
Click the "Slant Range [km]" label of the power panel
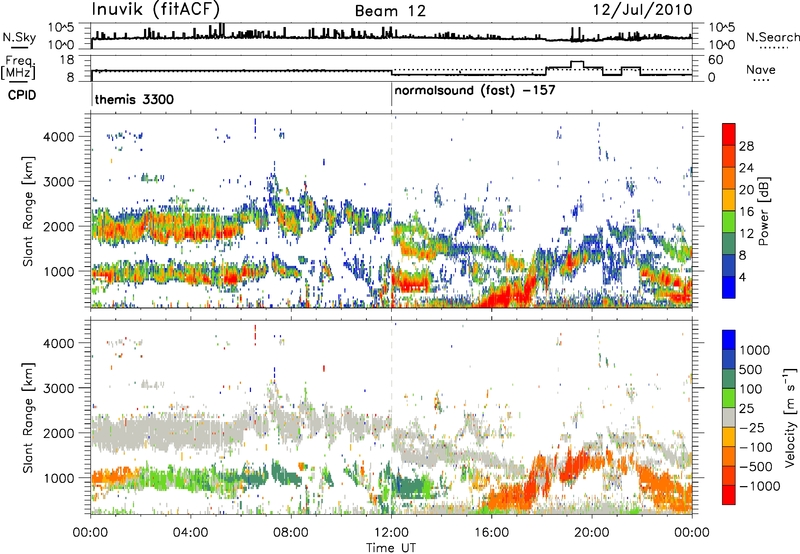(28, 211)
